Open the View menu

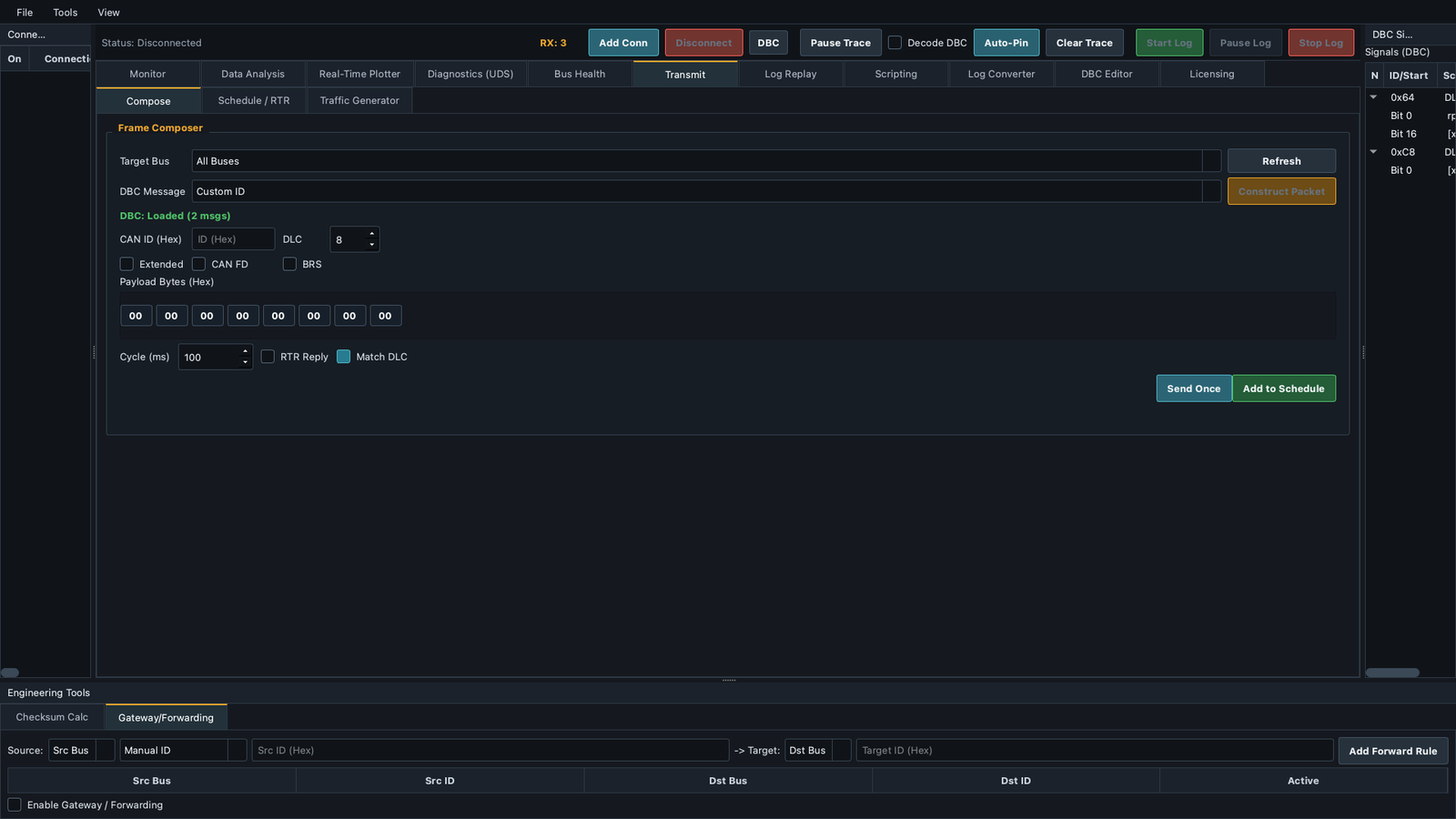109,13
